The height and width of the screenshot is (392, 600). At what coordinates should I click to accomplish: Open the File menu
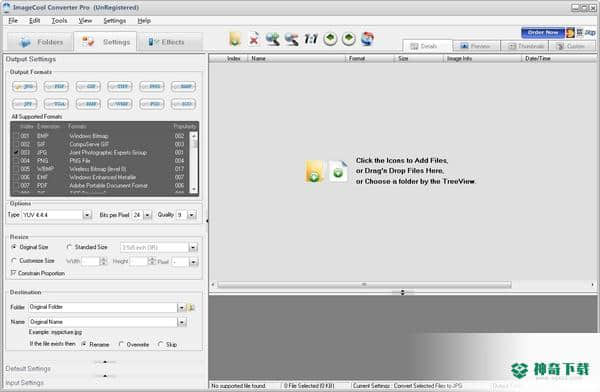pos(13,21)
